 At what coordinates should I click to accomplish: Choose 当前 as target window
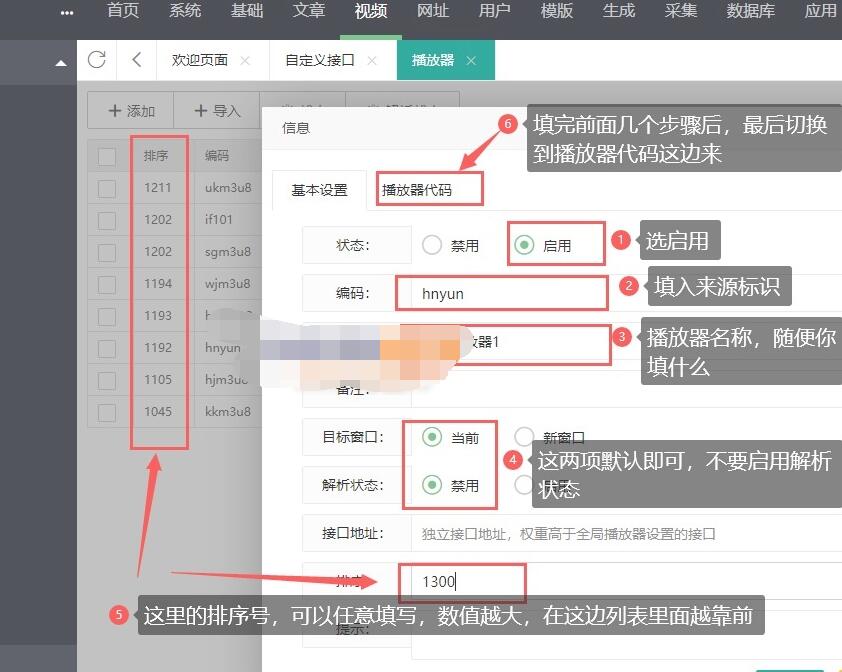tap(432, 437)
